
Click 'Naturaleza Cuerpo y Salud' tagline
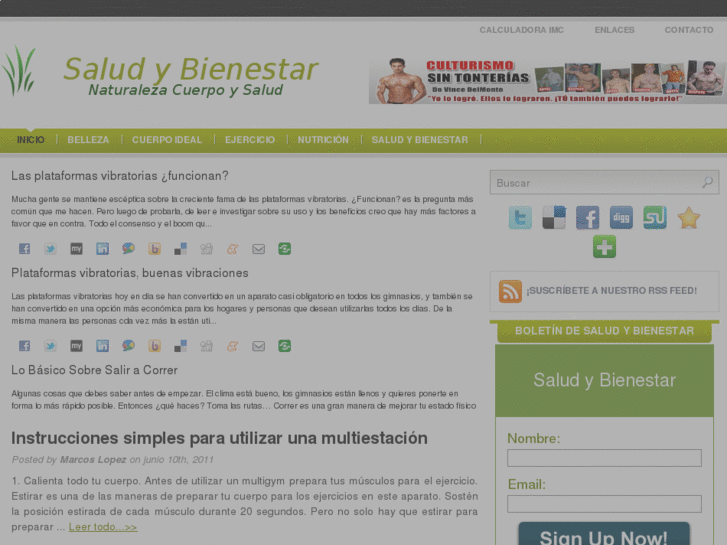pyautogui.click(x=185, y=90)
